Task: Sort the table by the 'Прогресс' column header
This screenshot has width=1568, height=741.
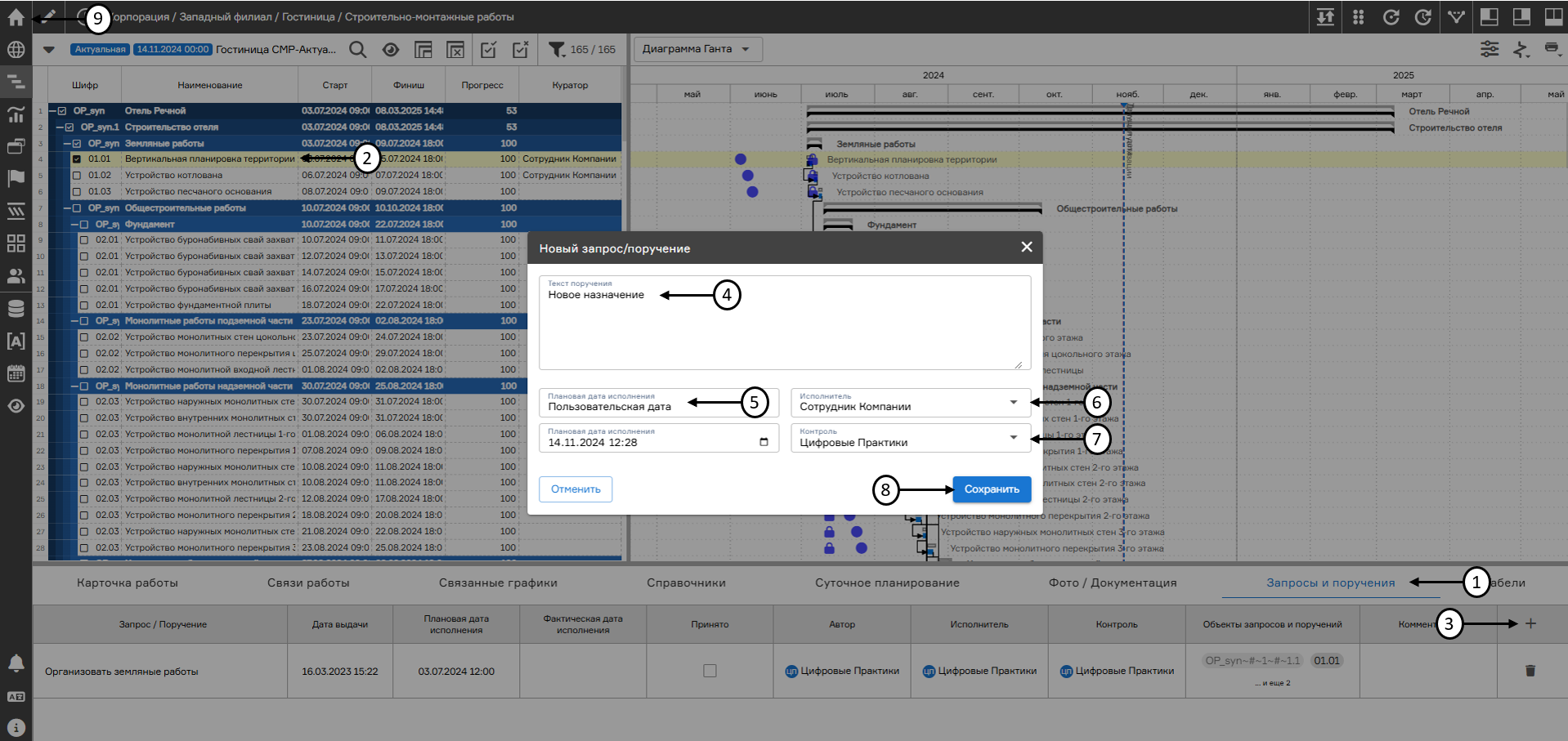Action: point(482,85)
